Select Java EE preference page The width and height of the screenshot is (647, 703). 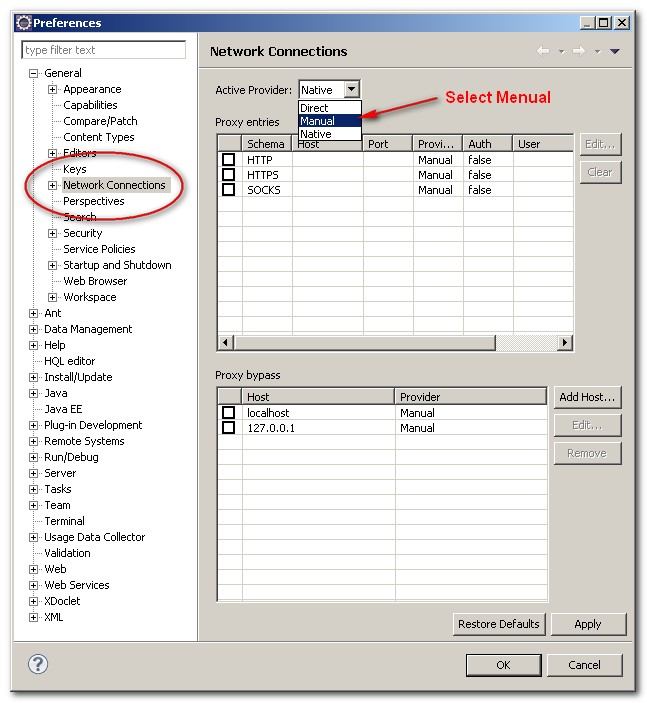point(63,409)
